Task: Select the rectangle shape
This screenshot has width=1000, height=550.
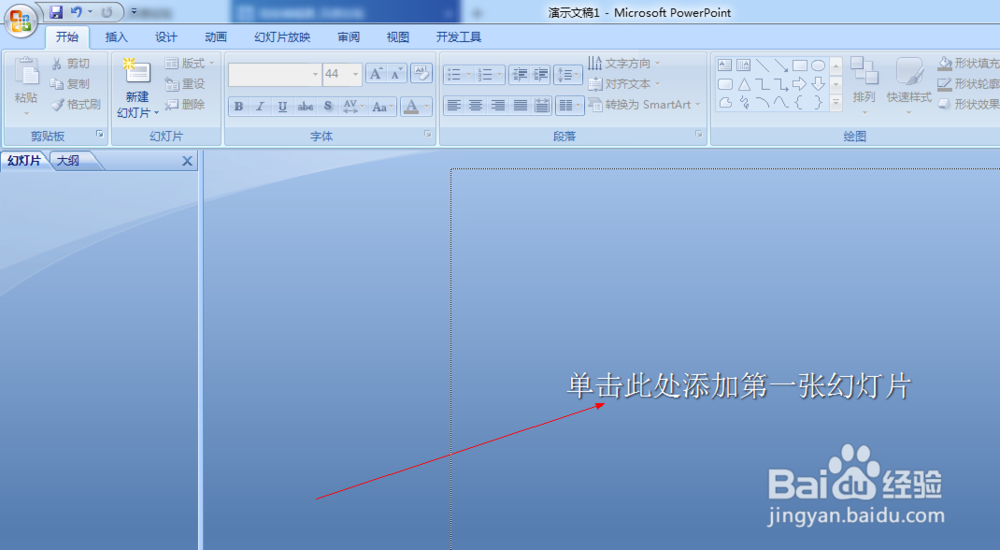Action: click(800, 64)
